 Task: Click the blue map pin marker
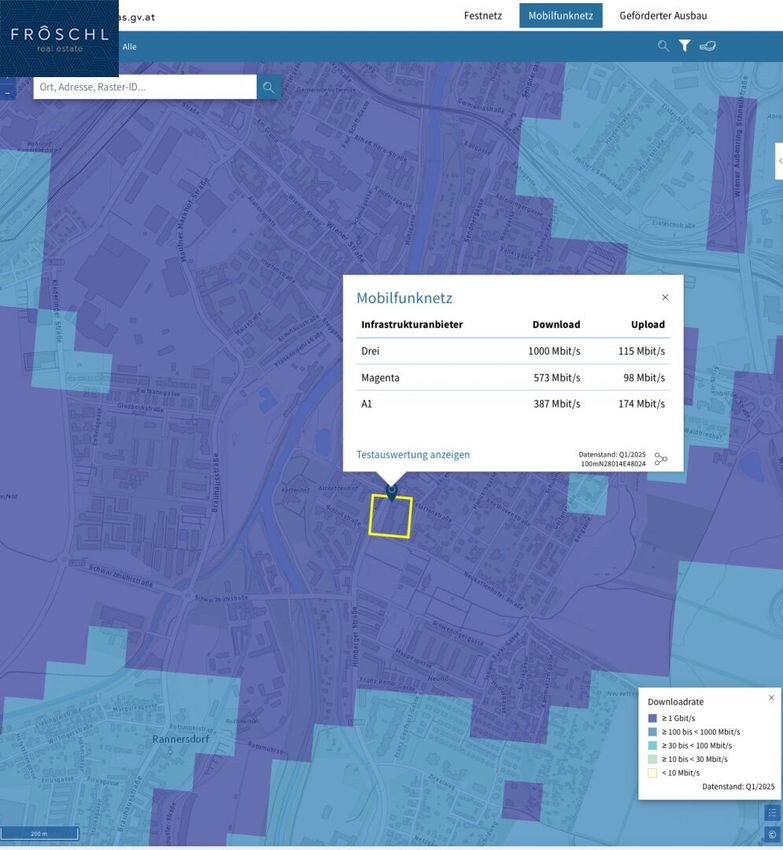(x=392, y=491)
